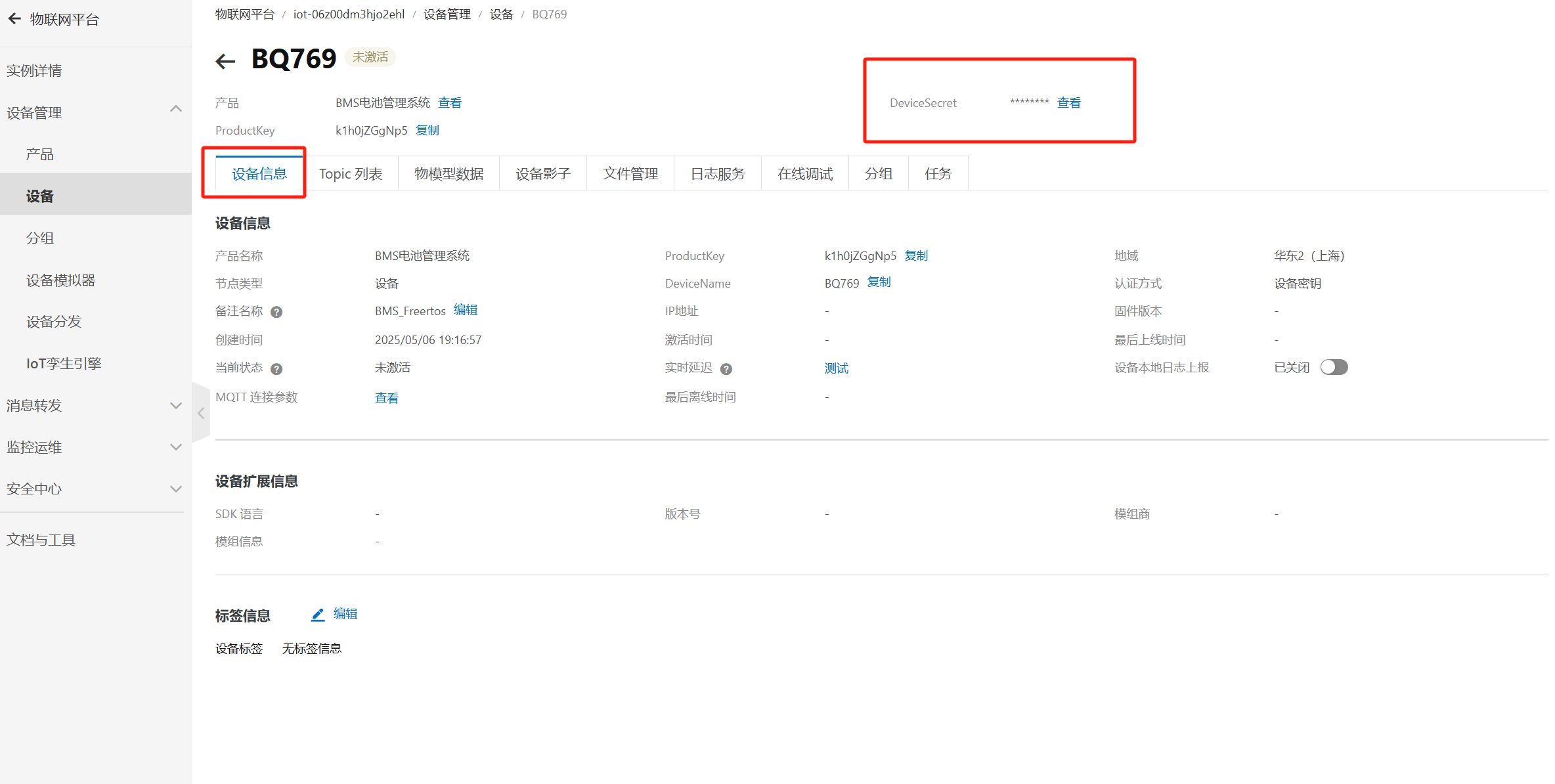Expand the 监控运维 sidebar menu
1555x784 pixels.
pos(175,447)
